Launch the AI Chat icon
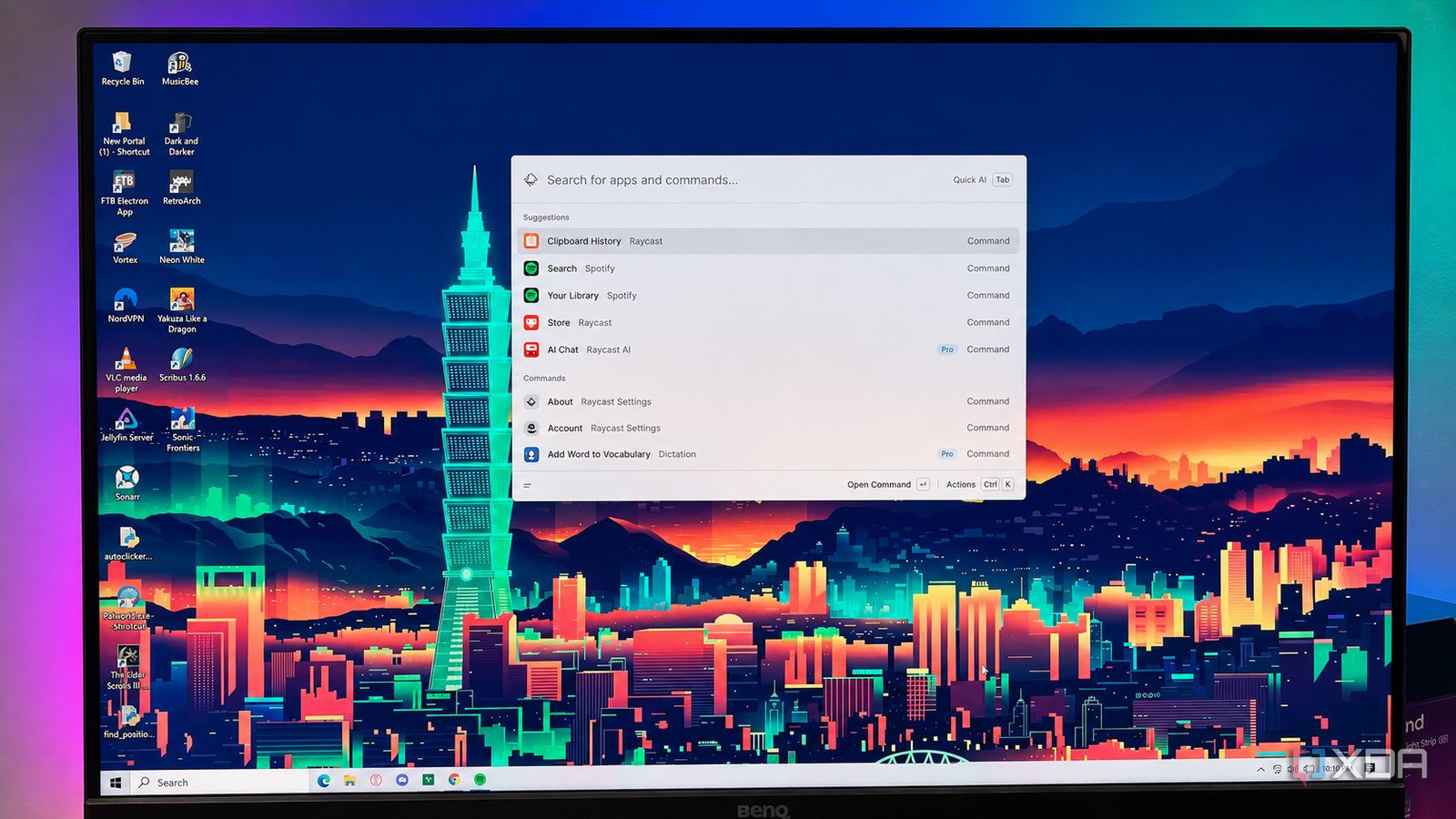The image size is (1456, 819). 531,349
